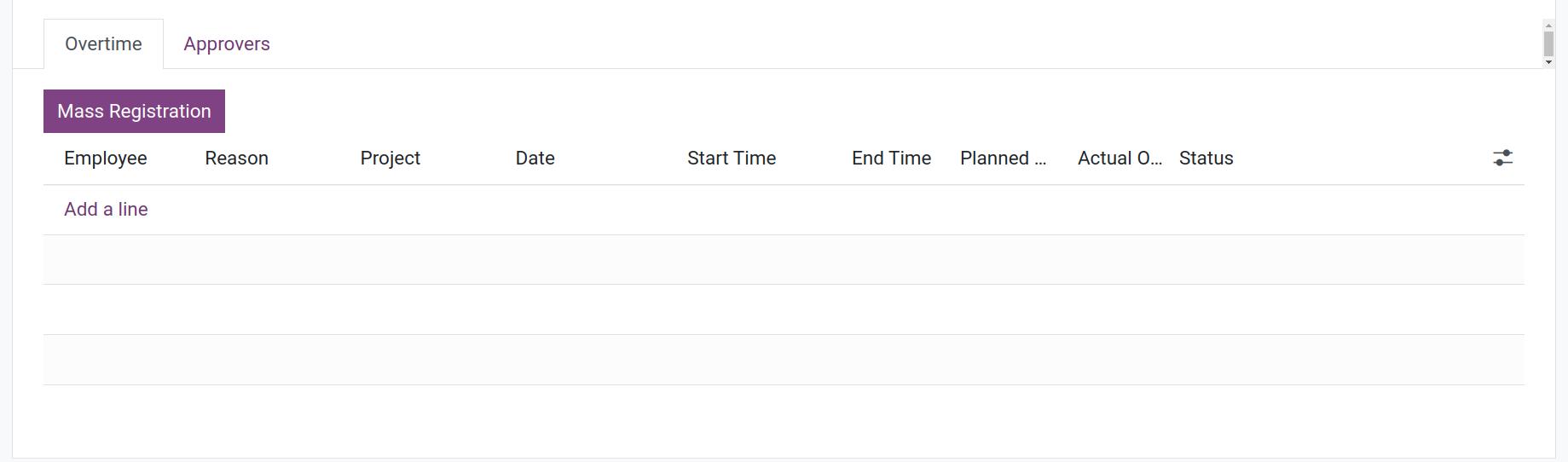Select the Overtime tab
Viewport: 1568px width, 462px height.
point(103,44)
